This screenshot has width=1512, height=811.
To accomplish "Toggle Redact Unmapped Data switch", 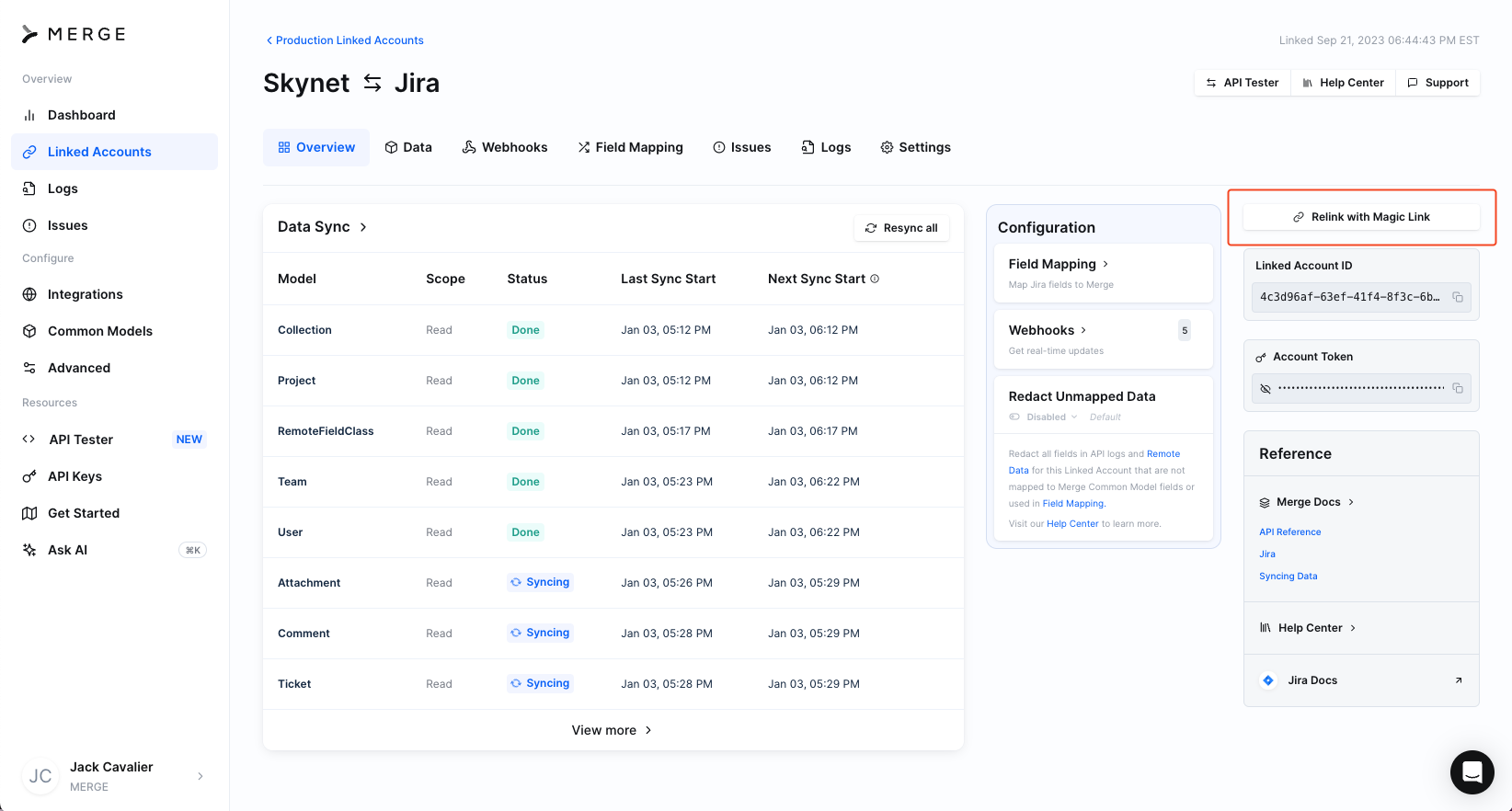I will [x=1014, y=417].
